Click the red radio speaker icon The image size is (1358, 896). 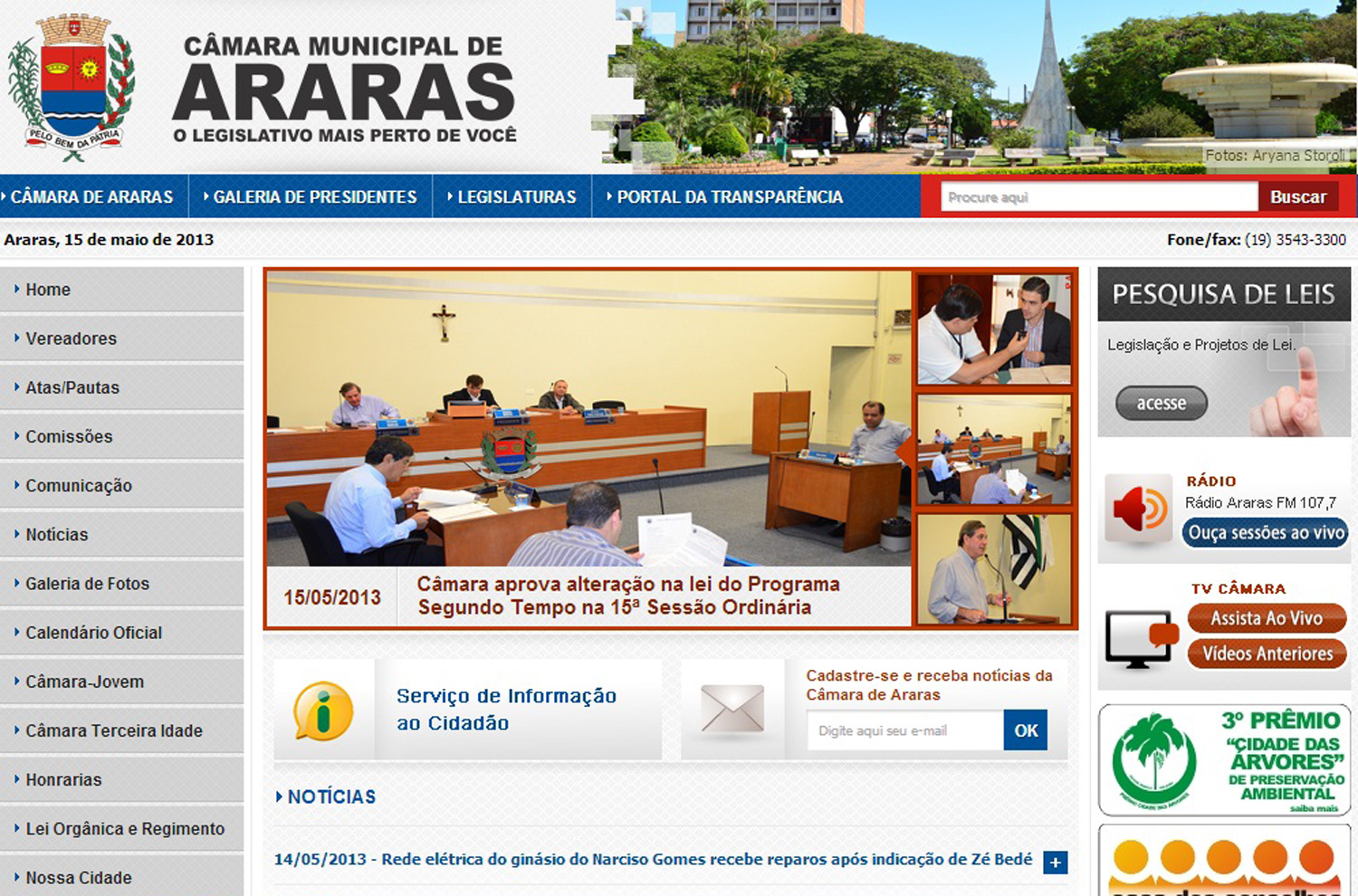click(1139, 509)
